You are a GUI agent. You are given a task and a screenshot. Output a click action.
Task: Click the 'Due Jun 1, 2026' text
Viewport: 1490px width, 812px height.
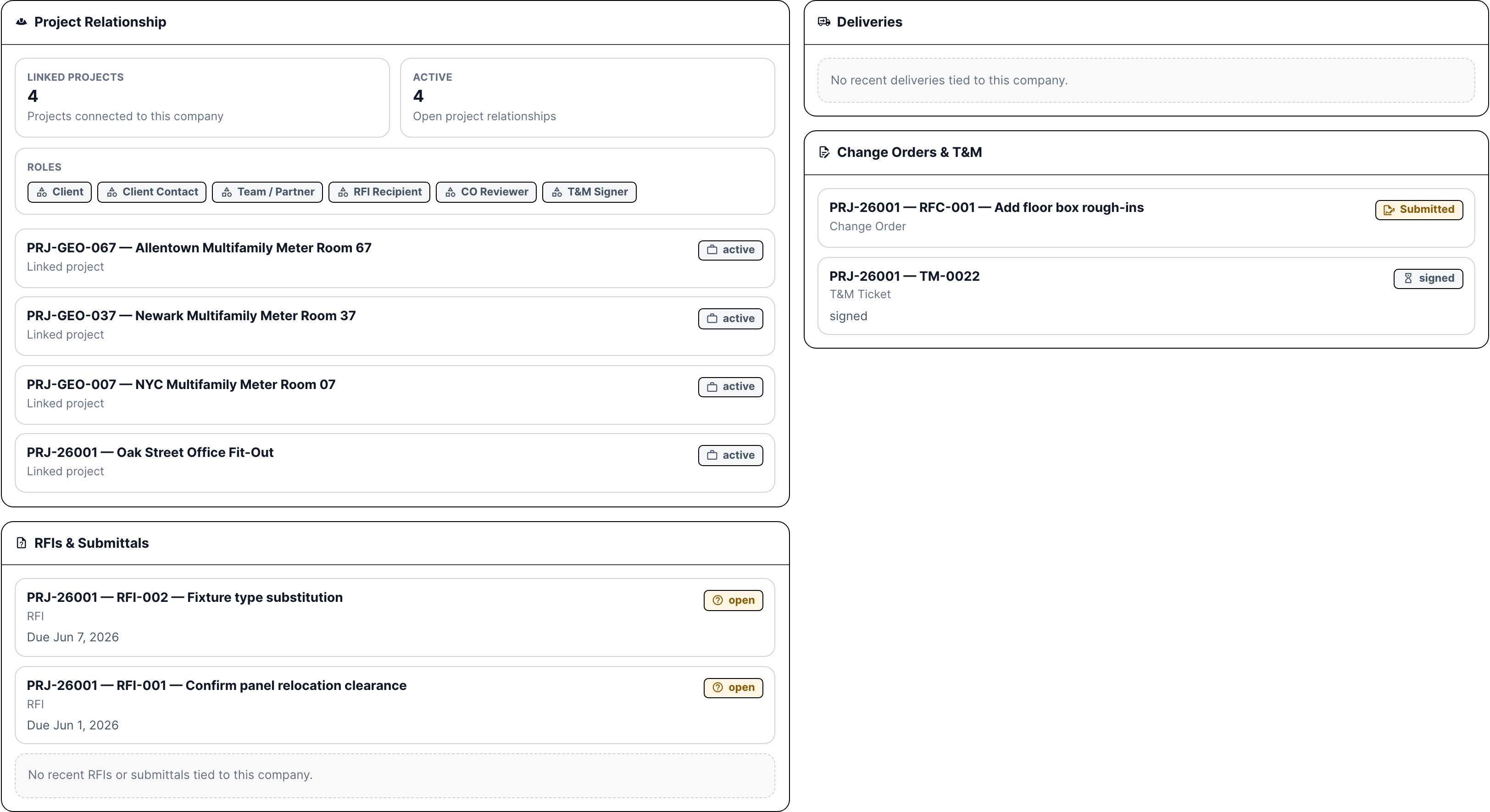73,725
